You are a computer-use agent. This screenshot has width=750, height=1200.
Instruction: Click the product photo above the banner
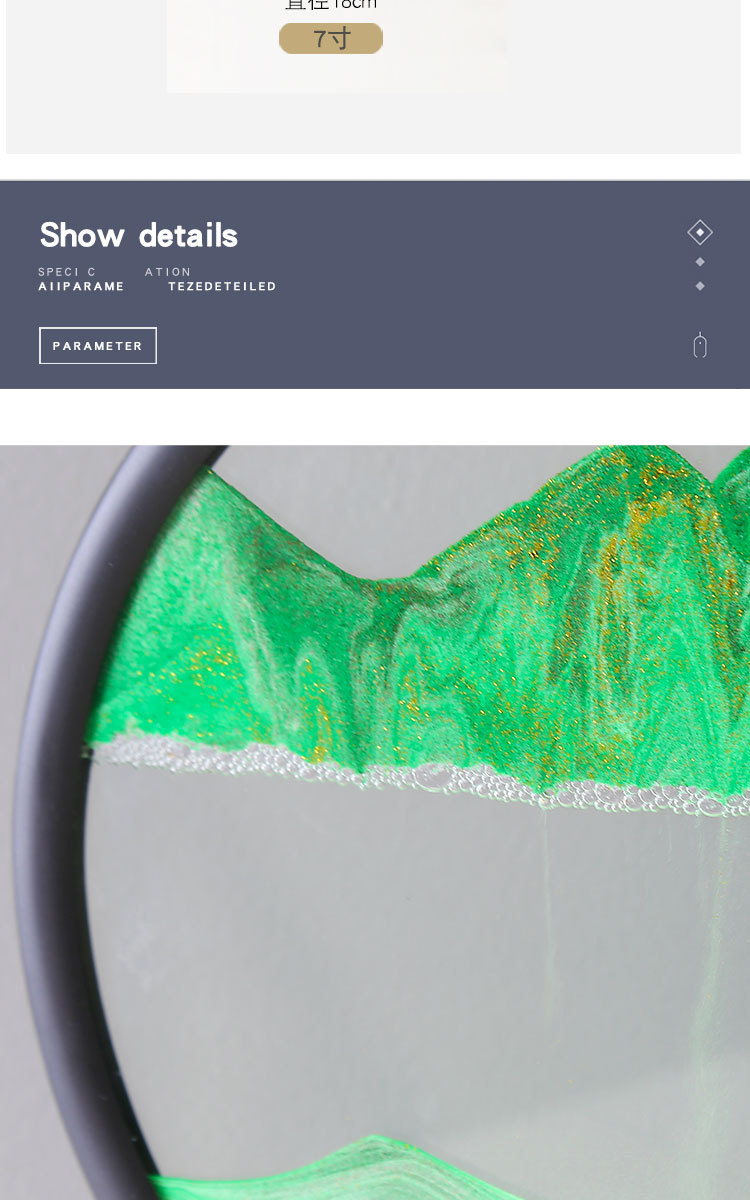[337, 46]
